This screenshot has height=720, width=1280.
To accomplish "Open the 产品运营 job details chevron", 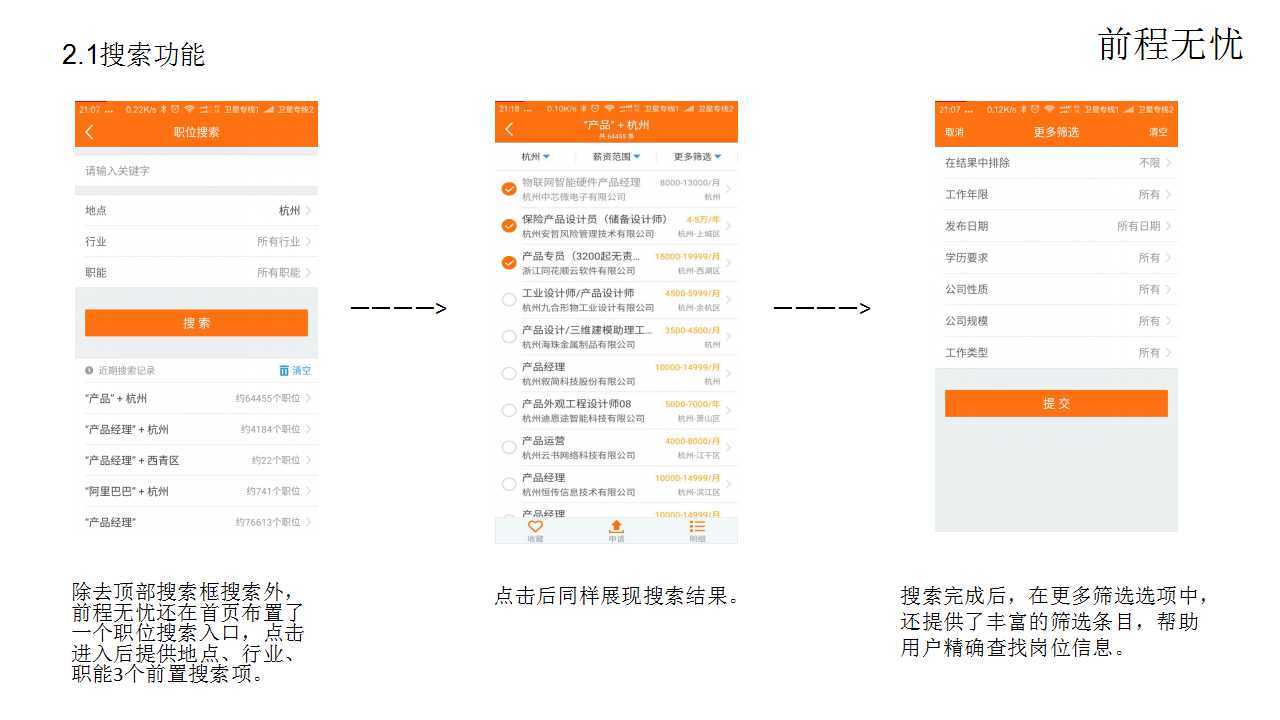I will pyautogui.click(x=728, y=448).
